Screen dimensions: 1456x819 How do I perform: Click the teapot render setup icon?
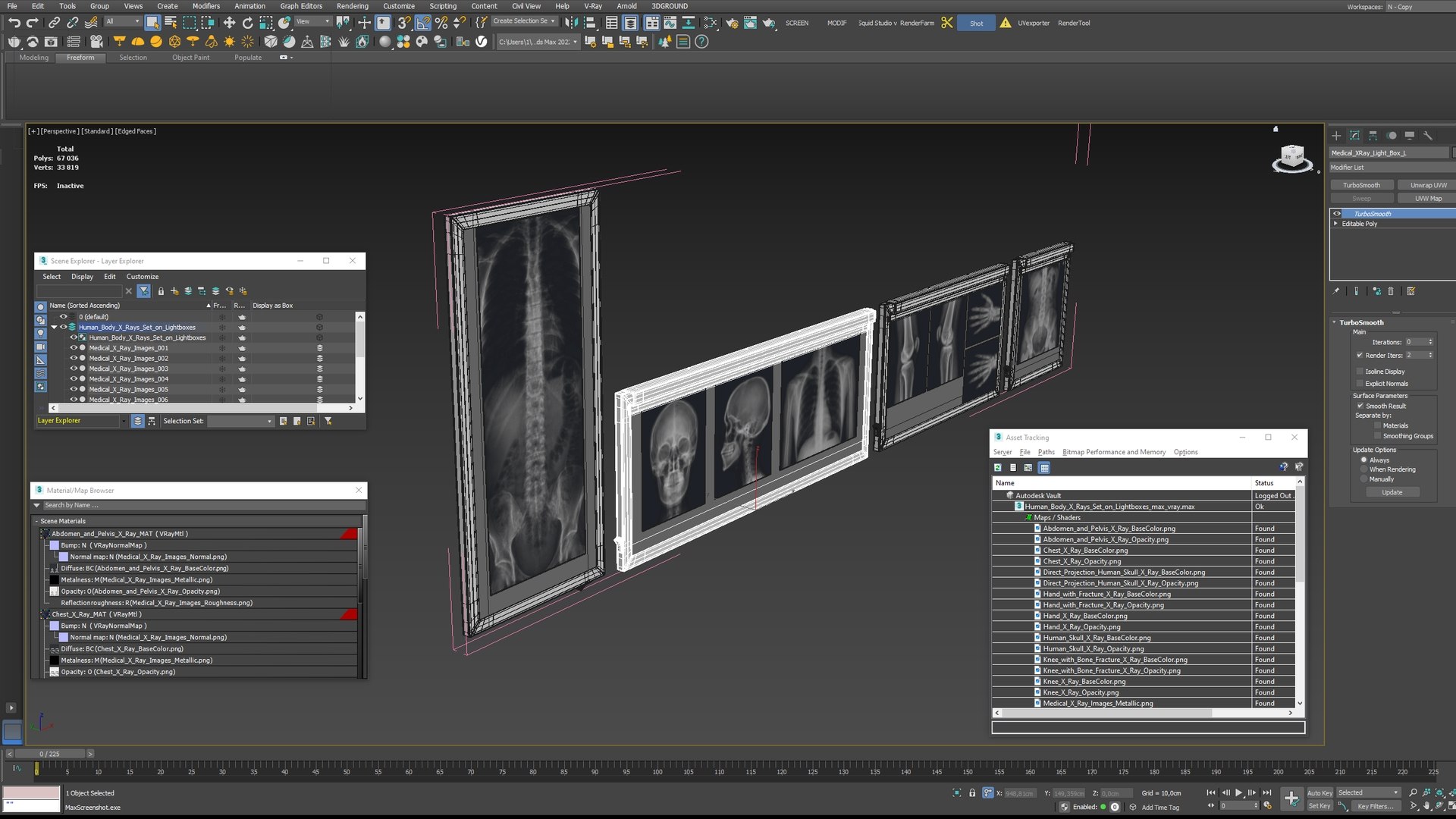tap(732, 23)
